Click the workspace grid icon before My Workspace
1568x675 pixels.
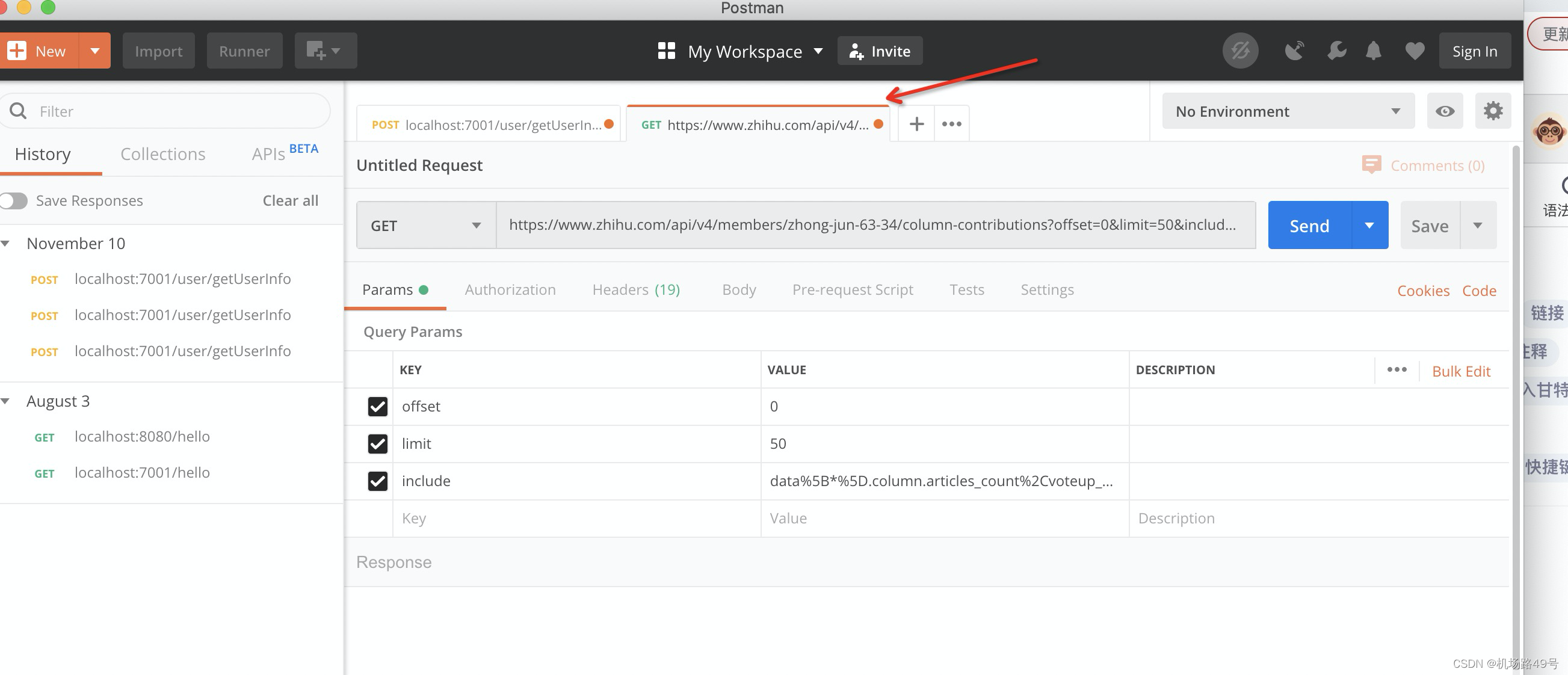(x=667, y=51)
